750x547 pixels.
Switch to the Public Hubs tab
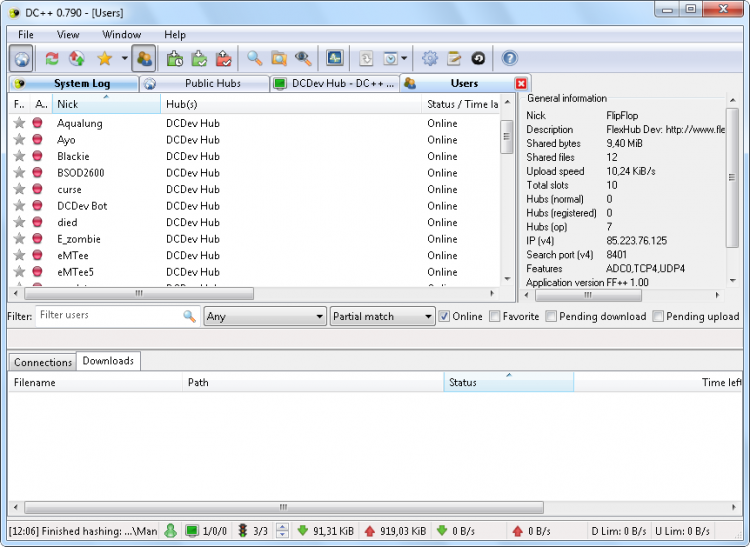[x=205, y=84]
